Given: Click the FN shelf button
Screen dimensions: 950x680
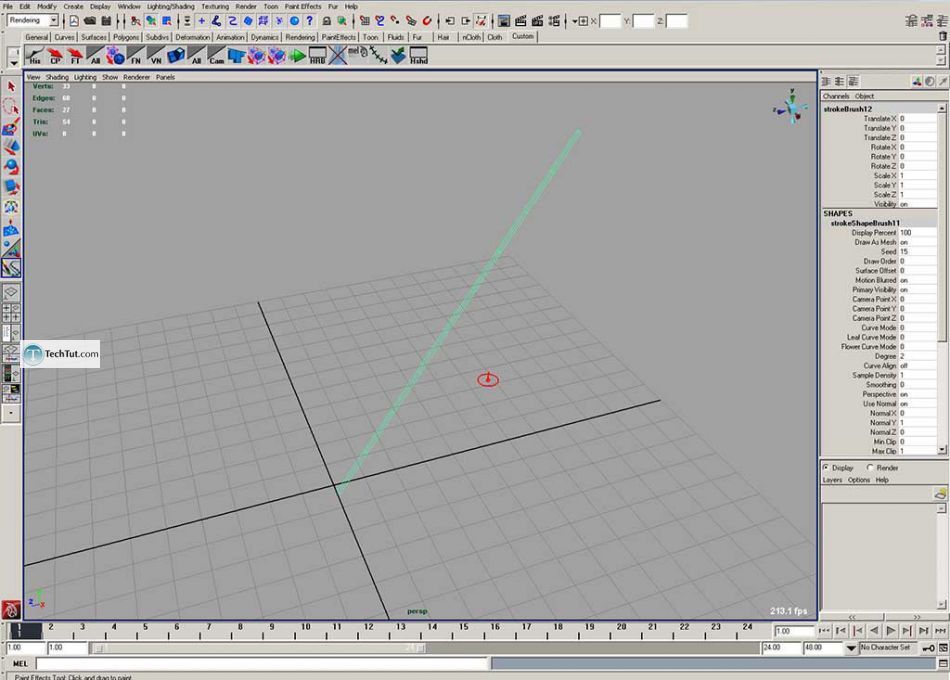Looking at the screenshot, I should point(135,56).
